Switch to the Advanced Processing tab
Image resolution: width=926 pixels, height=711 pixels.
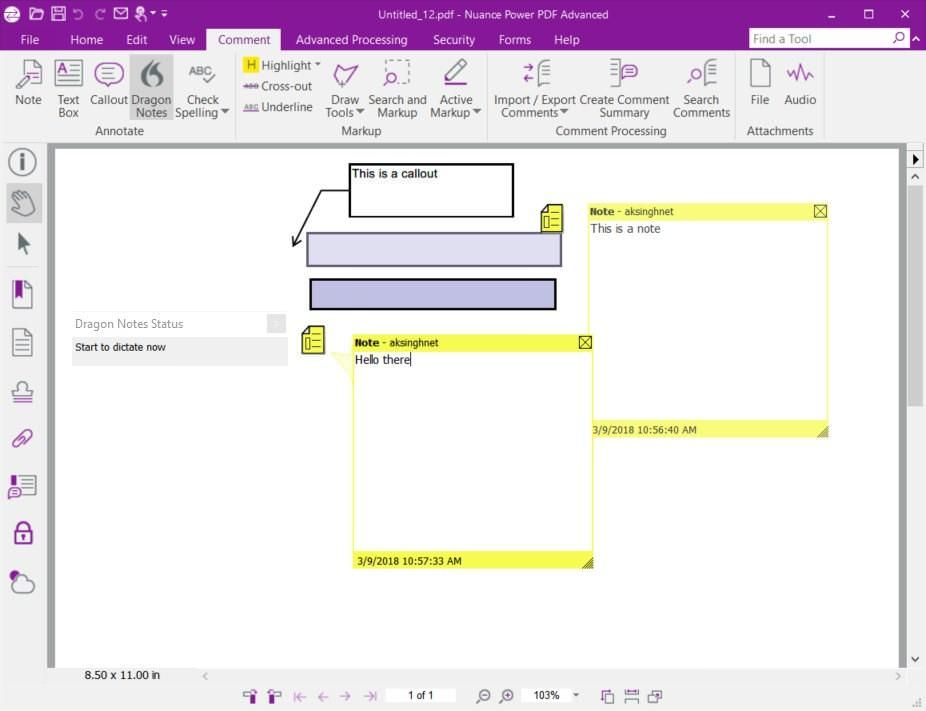click(x=351, y=40)
